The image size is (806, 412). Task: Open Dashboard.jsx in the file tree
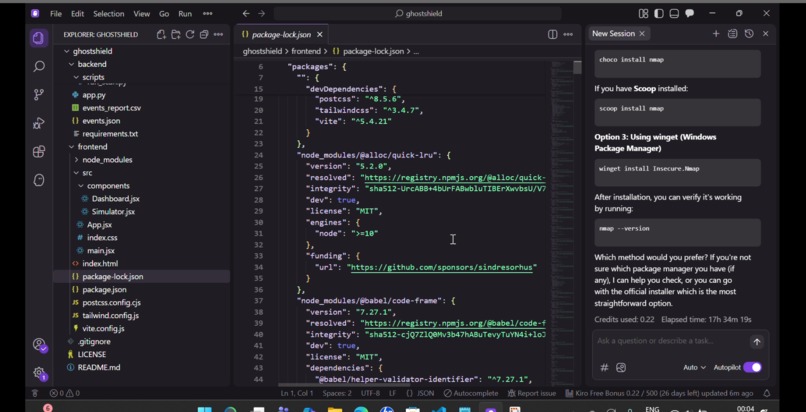[115, 199]
